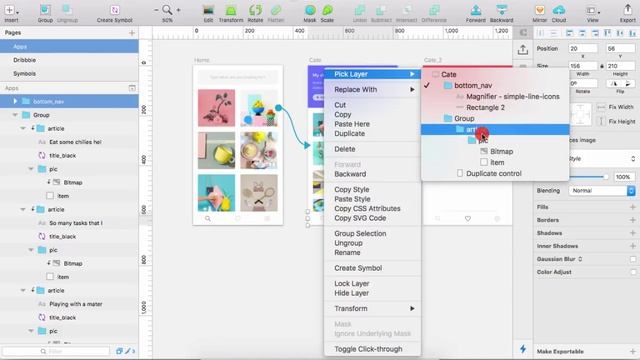Click the lightning bolt prototyping icon
The height and width of the screenshot is (360, 640).
pos(523,349)
